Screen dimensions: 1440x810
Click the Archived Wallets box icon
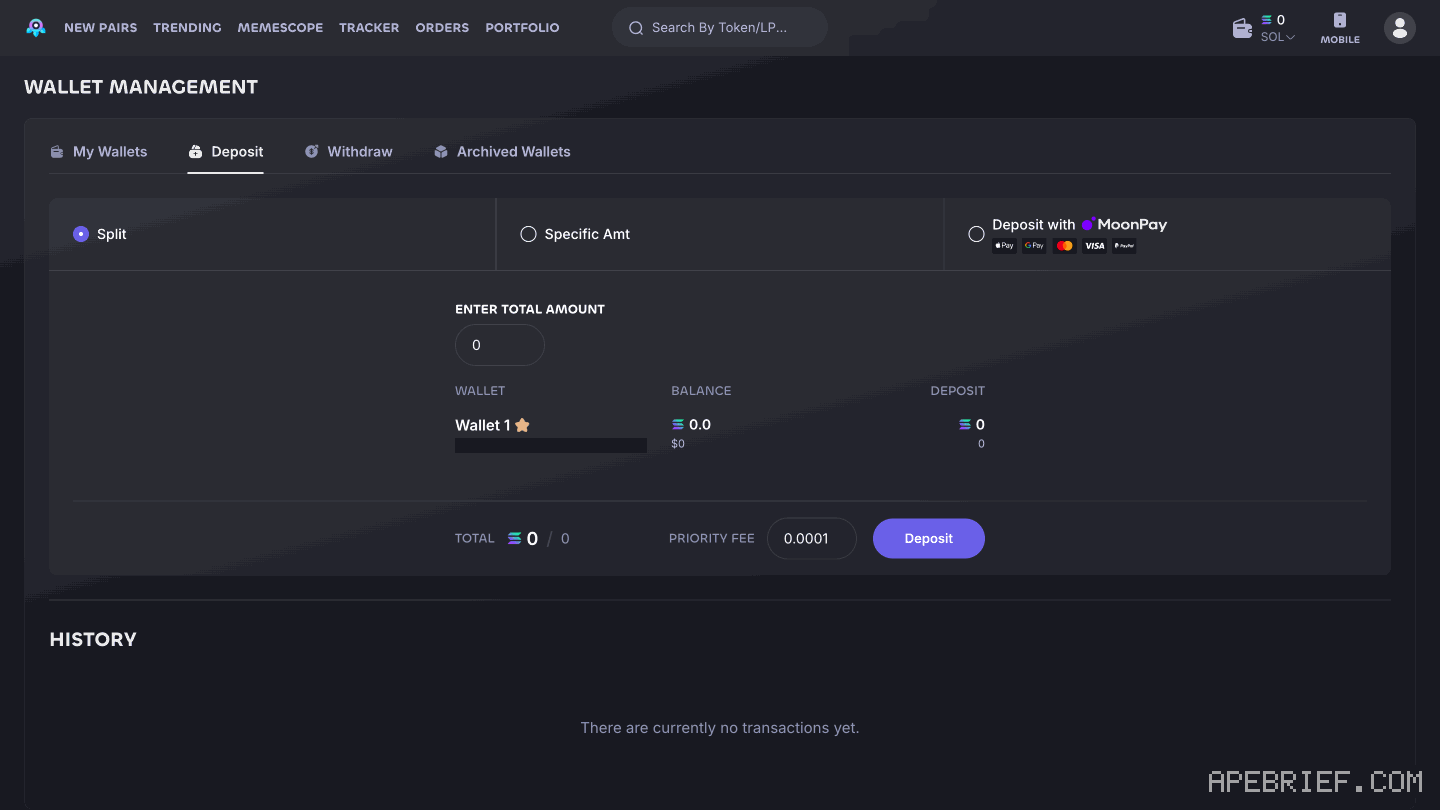click(441, 152)
